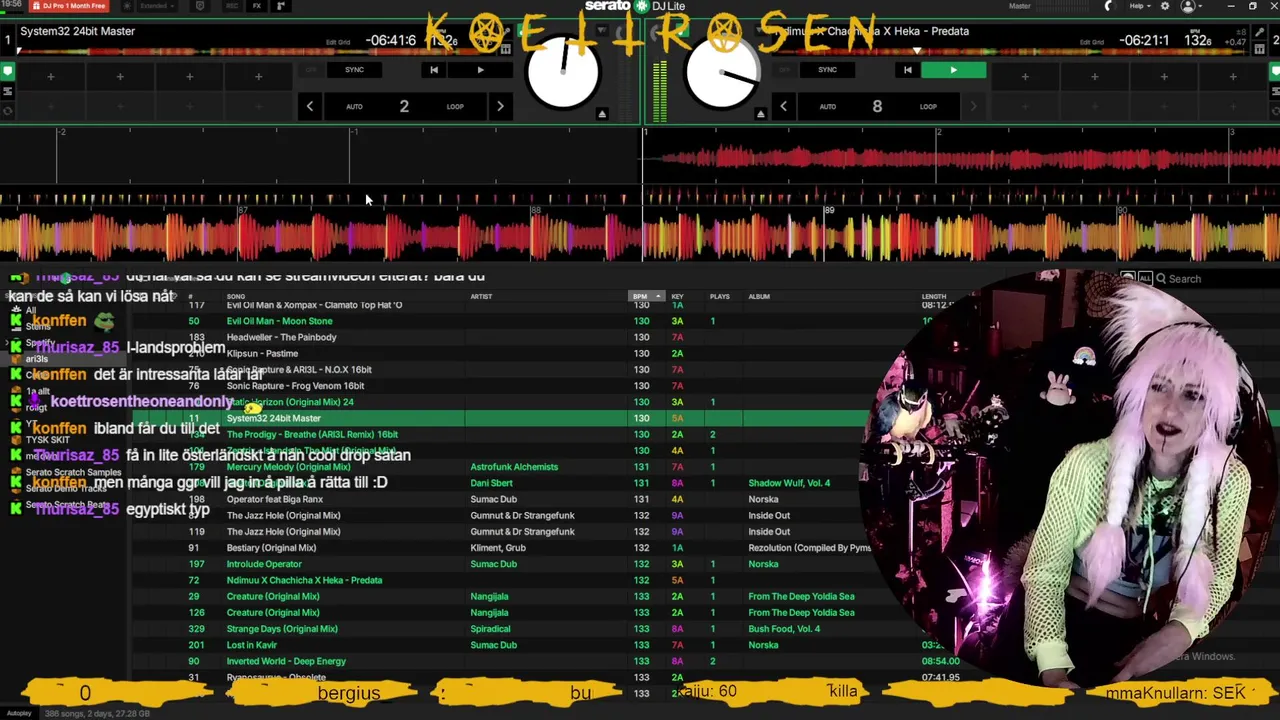This screenshot has height=720, width=1280.
Task: Open the user profile account icon
Action: (x=1187, y=6)
